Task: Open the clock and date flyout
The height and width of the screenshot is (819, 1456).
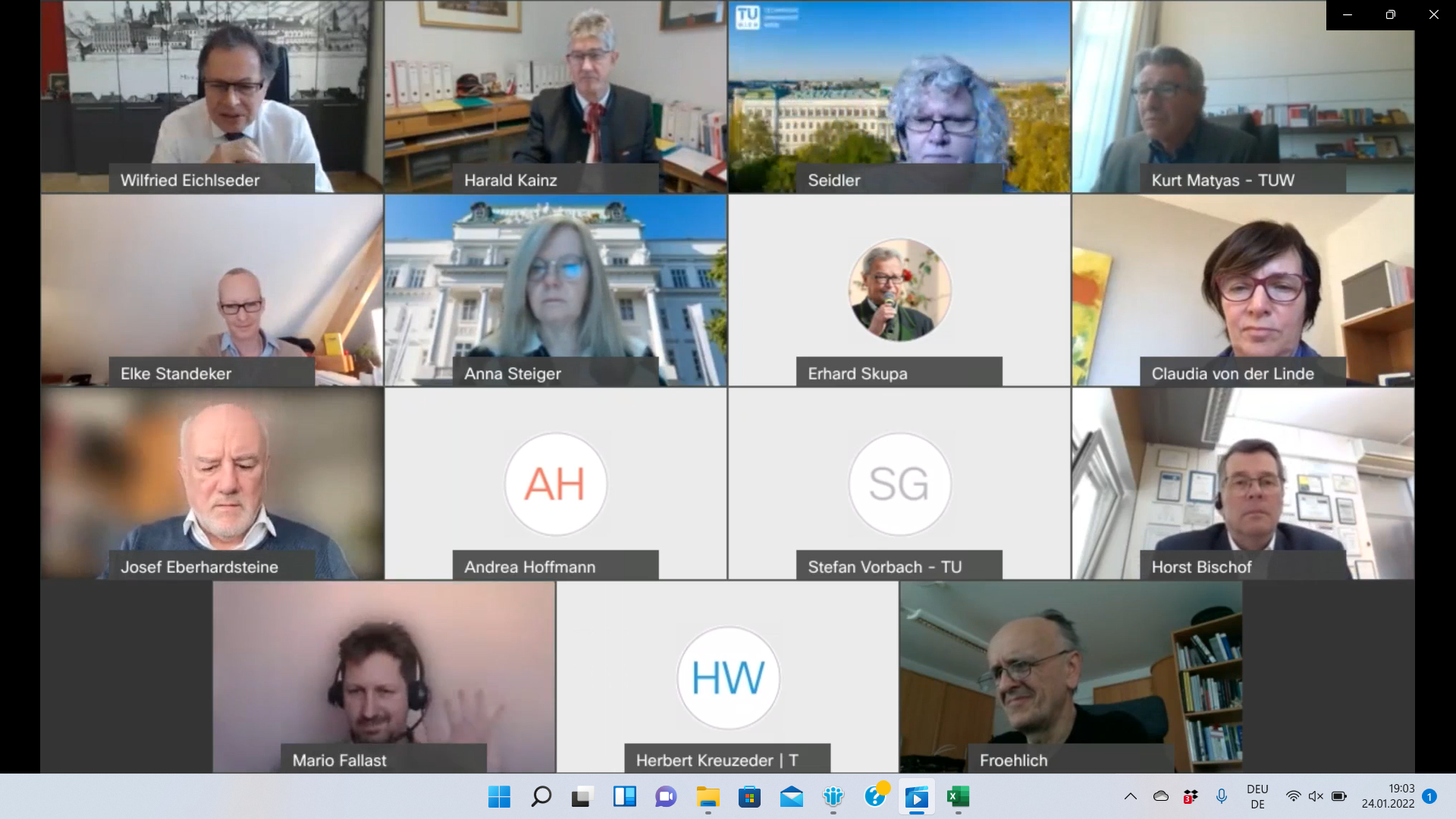Action: 1387,796
